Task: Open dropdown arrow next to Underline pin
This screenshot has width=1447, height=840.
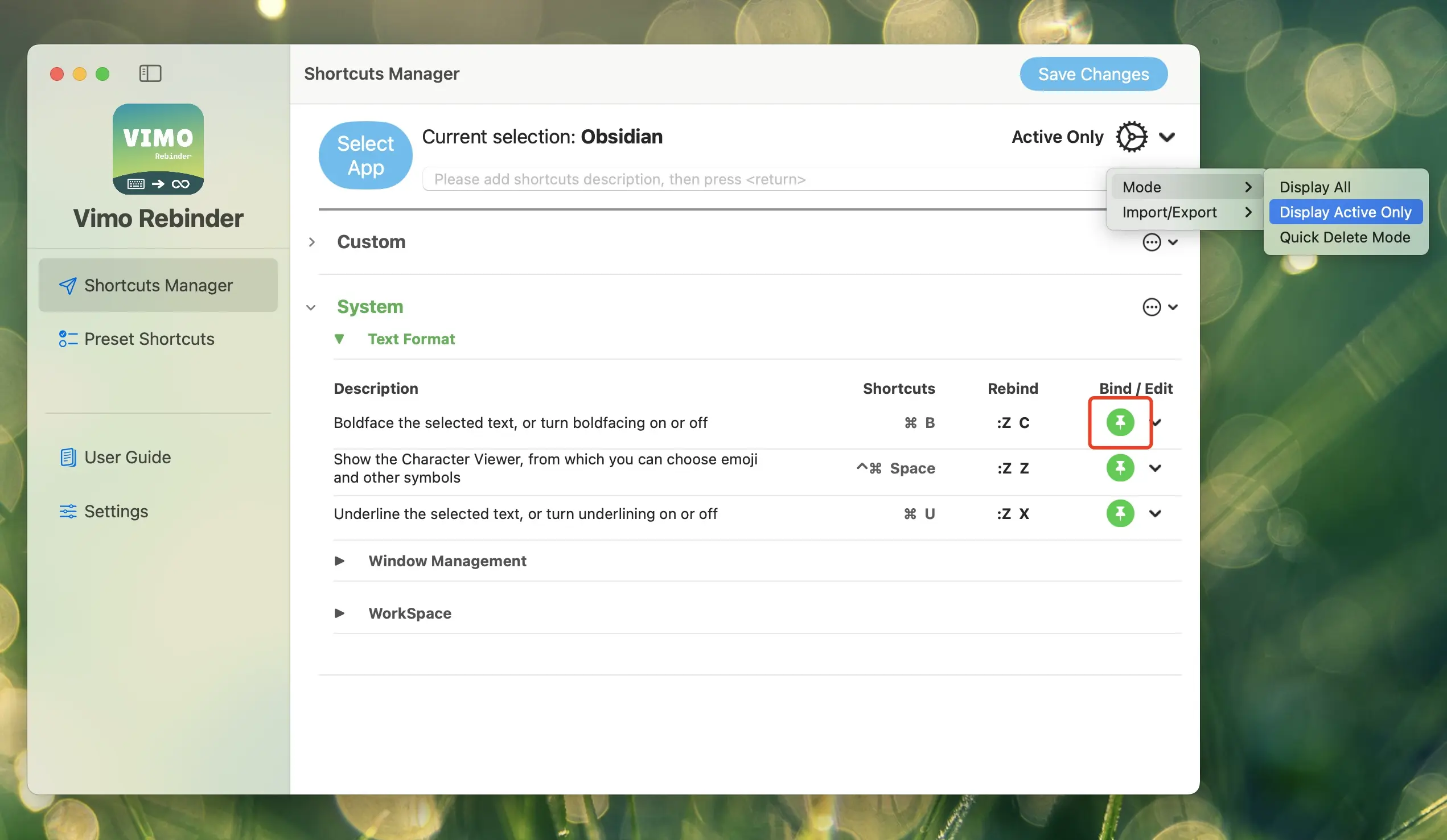Action: [x=1156, y=513]
